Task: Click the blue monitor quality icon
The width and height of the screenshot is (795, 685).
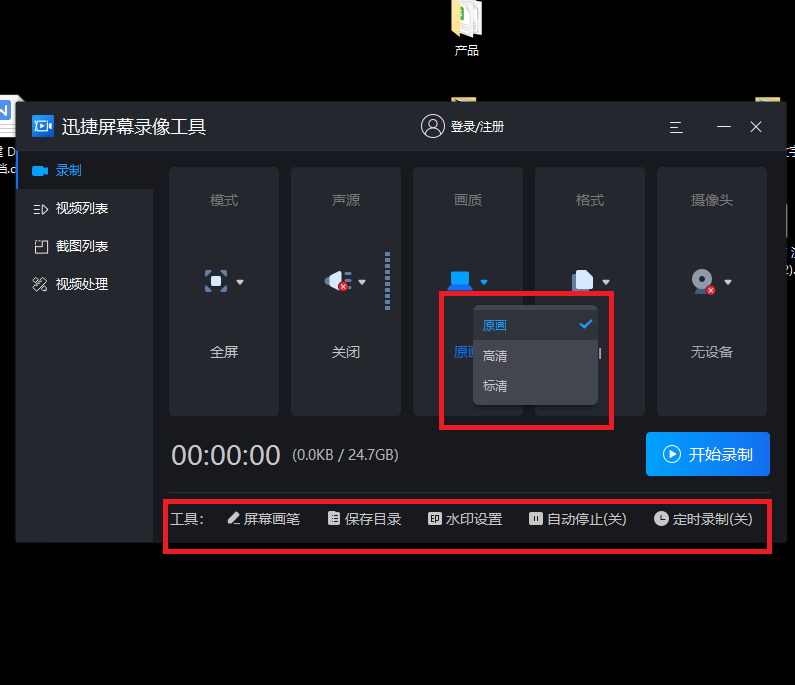Action: [x=460, y=280]
